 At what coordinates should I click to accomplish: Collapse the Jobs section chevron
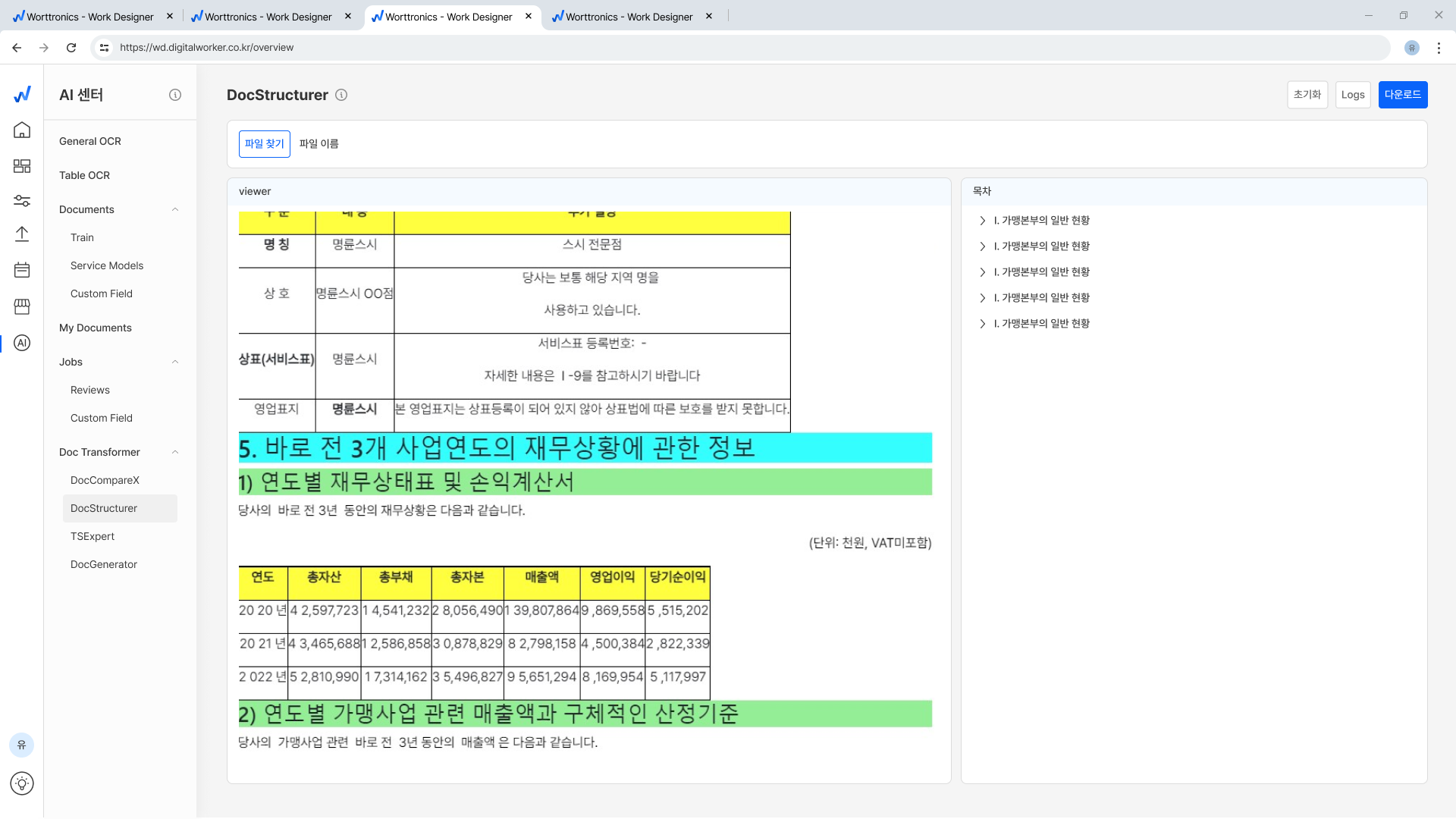click(175, 362)
